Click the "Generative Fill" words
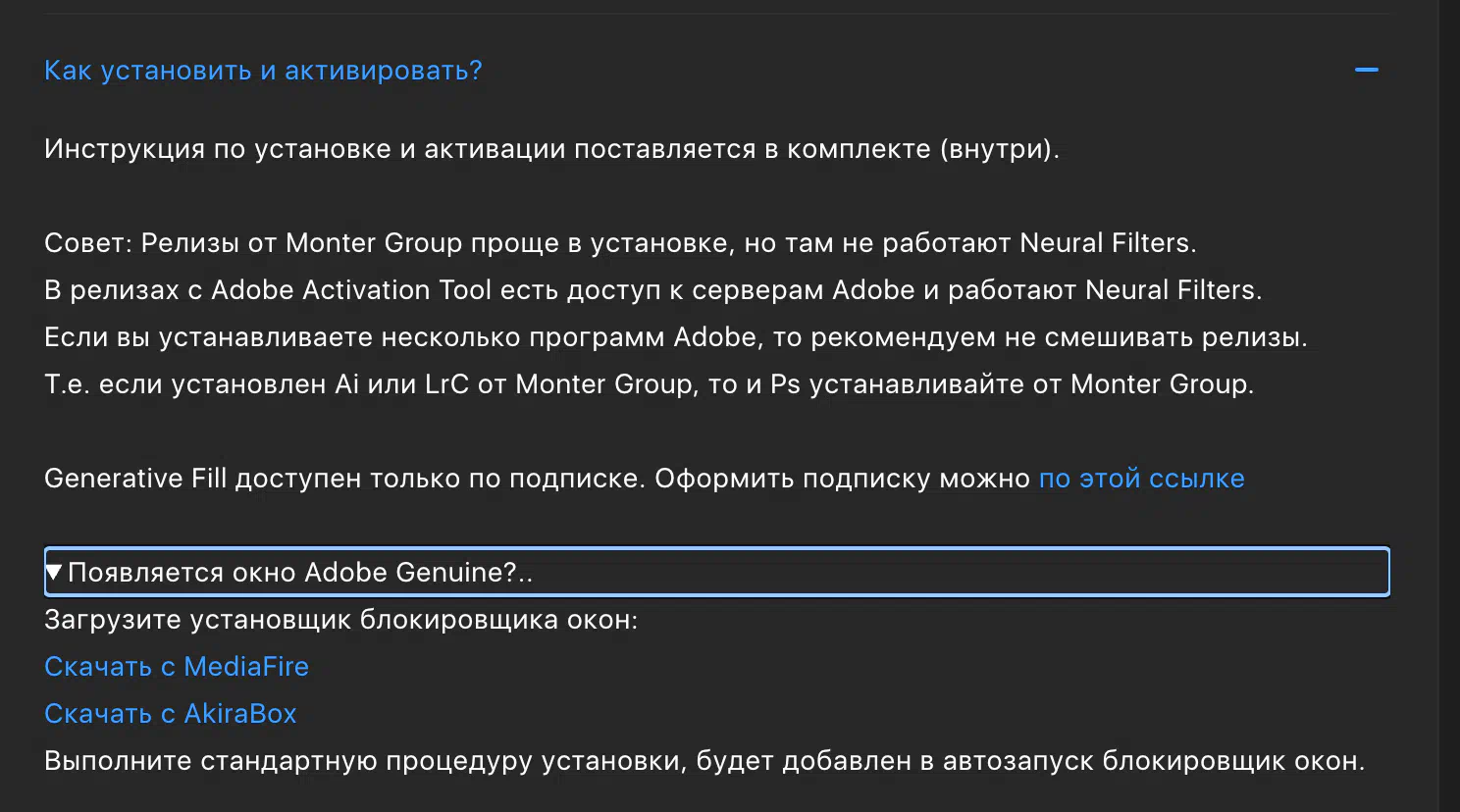The height and width of the screenshot is (812, 1460). point(135,479)
